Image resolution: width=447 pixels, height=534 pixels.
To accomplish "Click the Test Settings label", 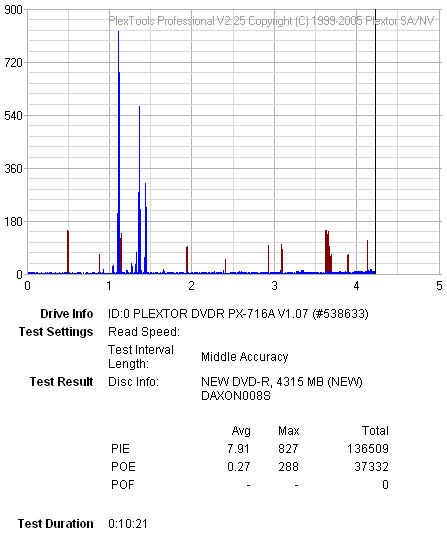I will point(56,332).
